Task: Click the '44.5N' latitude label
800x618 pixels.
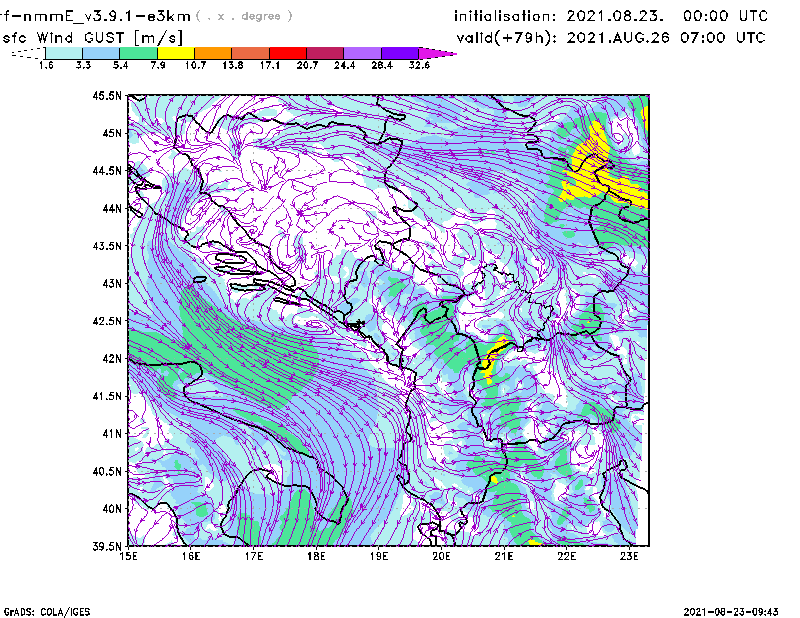Action: click(x=107, y=170)
